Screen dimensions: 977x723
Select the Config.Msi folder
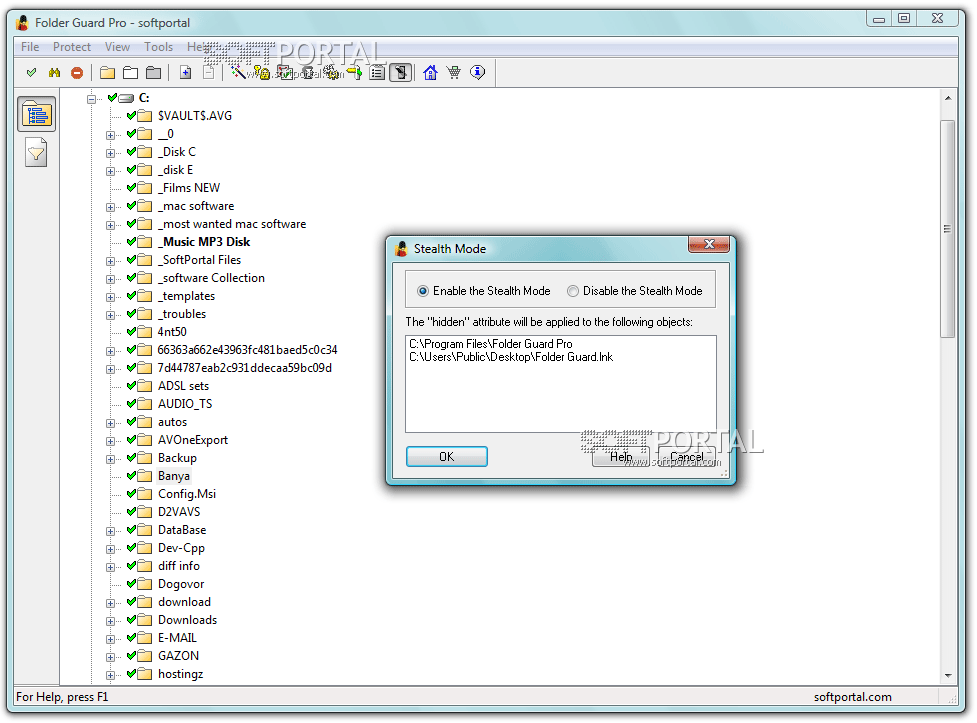187,494
